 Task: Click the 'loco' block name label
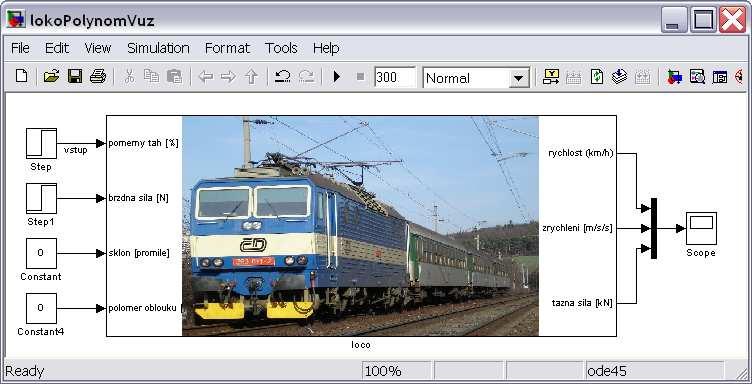361,345
